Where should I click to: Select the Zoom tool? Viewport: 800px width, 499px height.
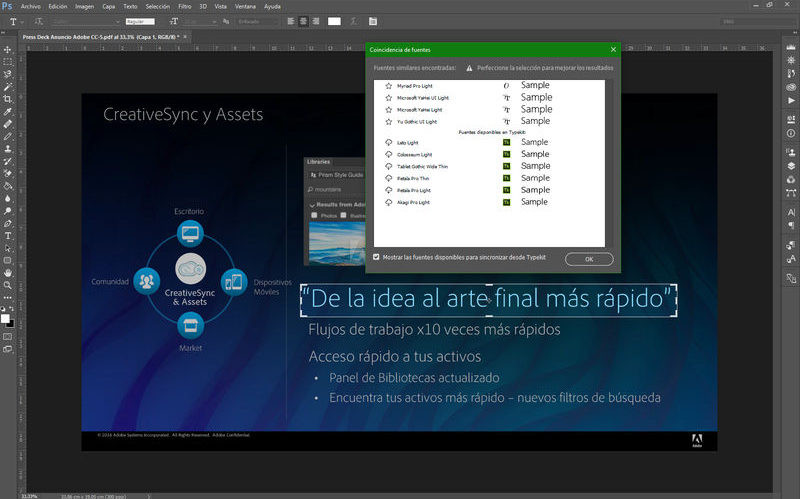point(8,285)
